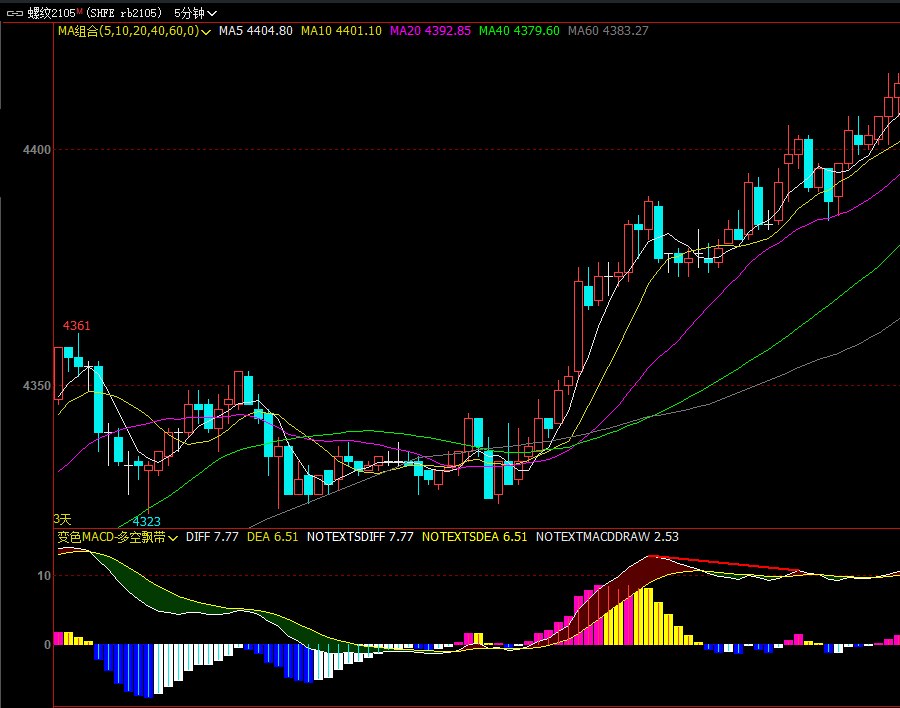
Task: Click the MA20 4392.85 value
Action: 430,31
